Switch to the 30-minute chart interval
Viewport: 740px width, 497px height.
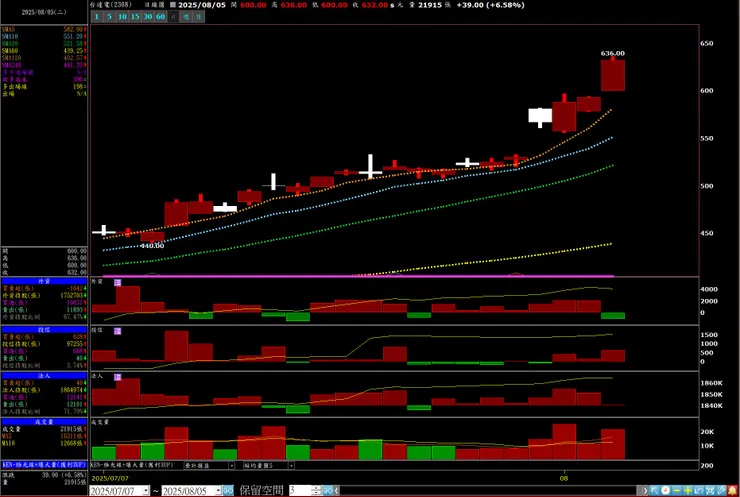coord(147,17)
